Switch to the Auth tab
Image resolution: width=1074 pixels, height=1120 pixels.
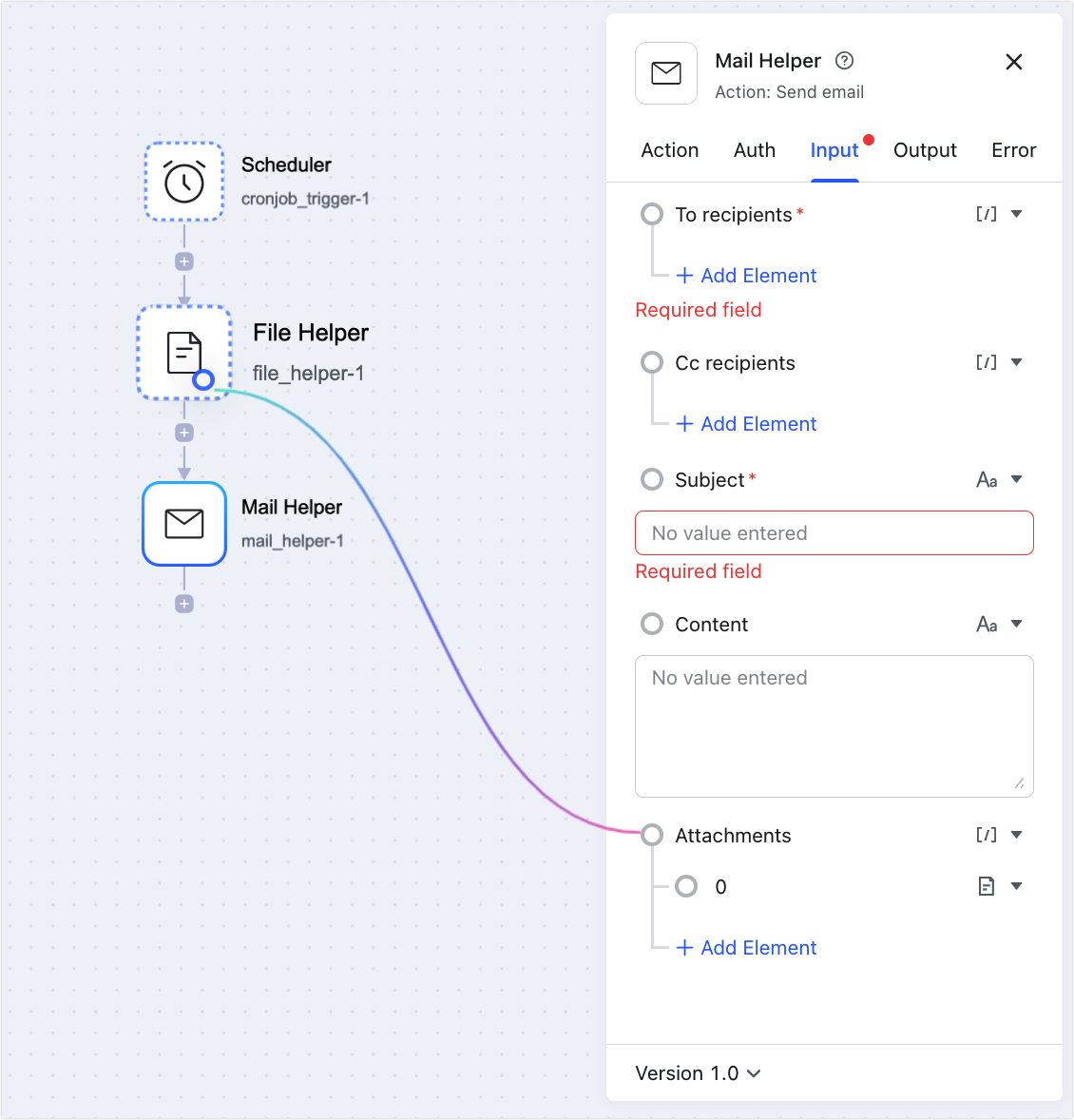click(755, 150)
